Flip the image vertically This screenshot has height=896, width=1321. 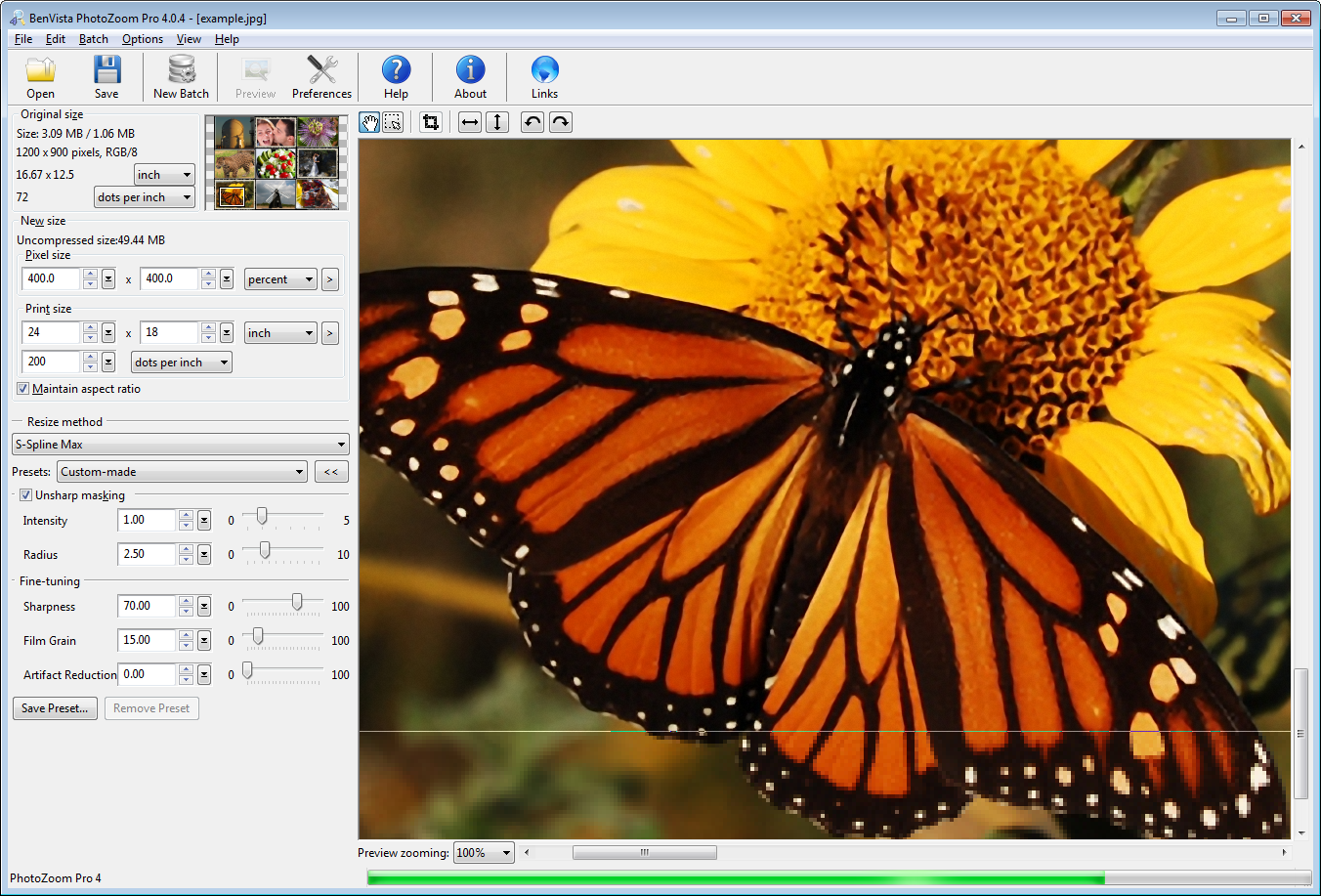click(x=497, y=122)
